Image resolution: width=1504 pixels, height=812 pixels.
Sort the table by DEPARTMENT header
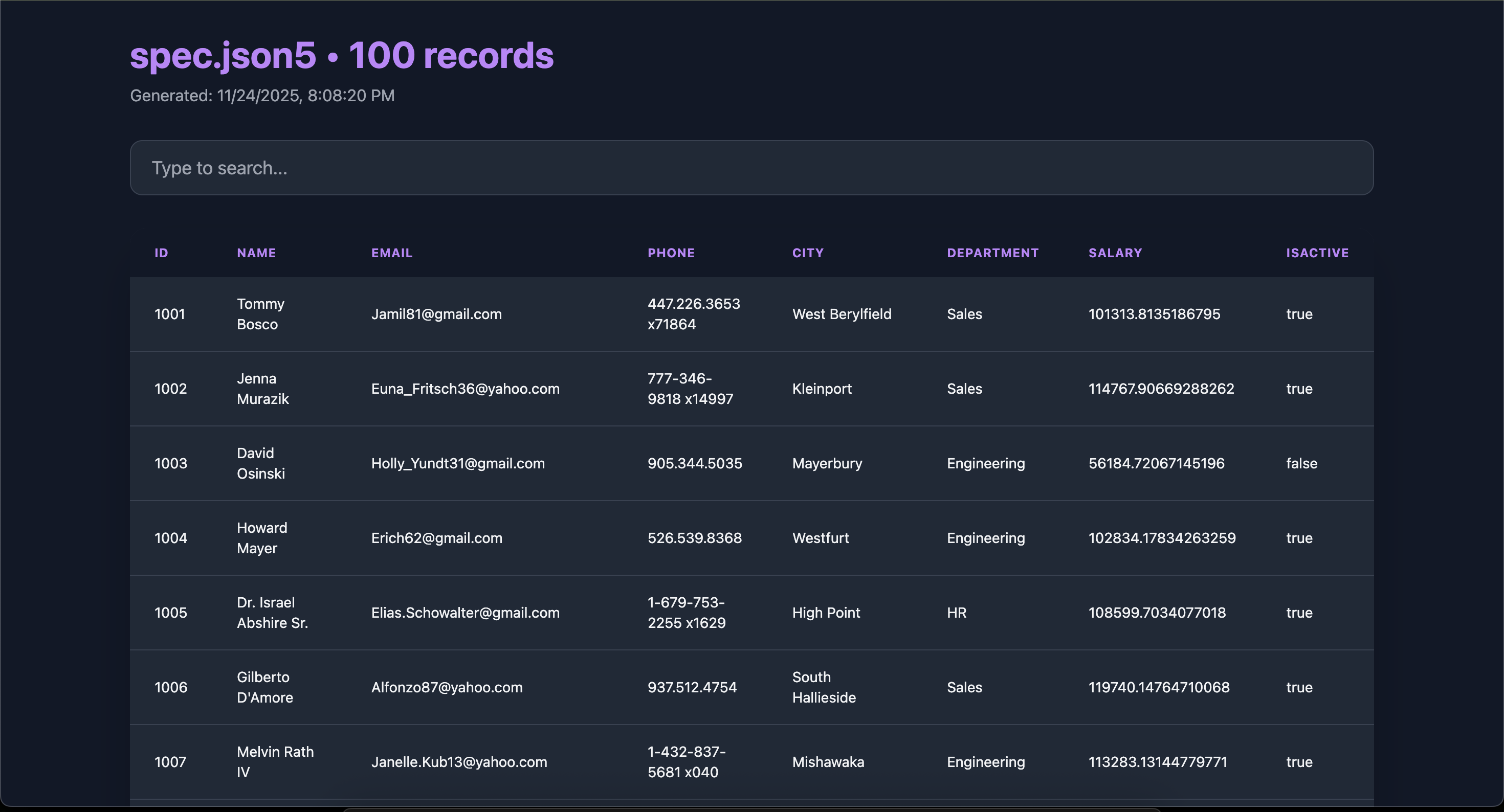coord(992,253)
